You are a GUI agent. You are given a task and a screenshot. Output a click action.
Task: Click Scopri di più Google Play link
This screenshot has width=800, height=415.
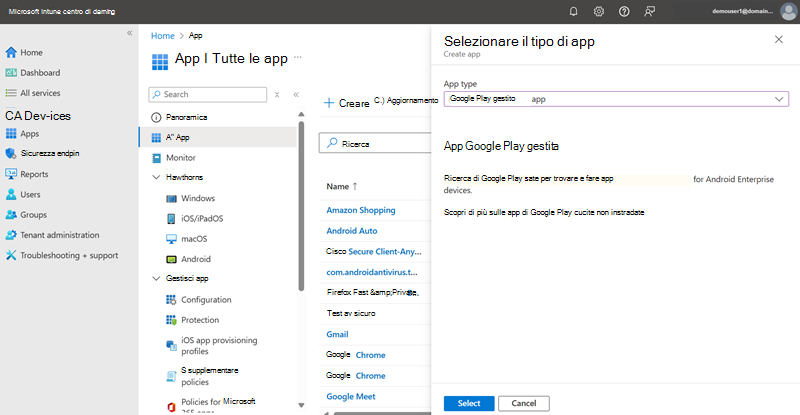pyautogui.click(x=544, y=212)
